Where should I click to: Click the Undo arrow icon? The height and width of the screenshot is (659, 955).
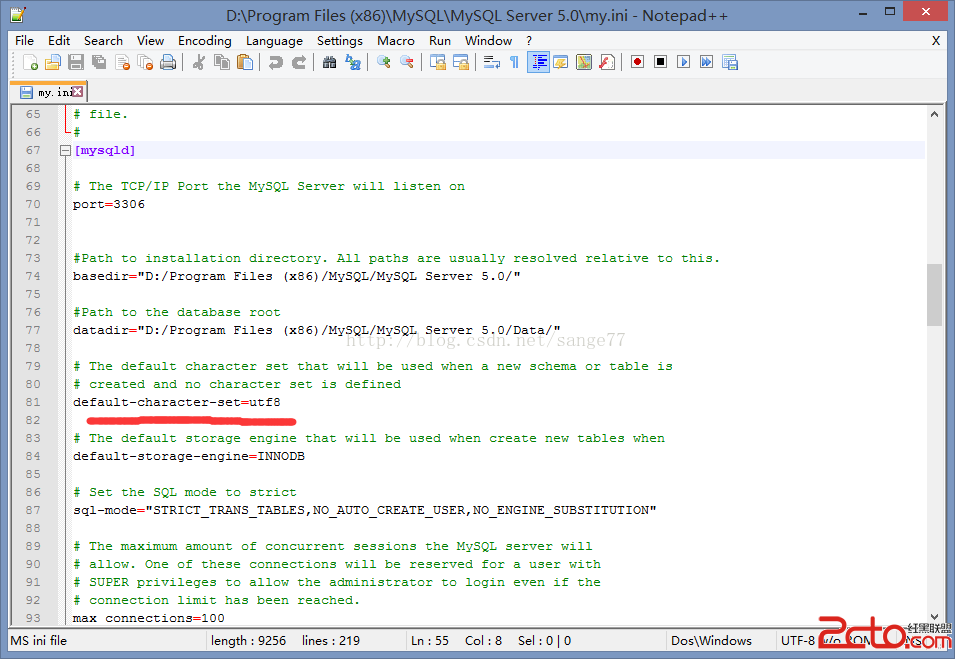point(276,62)
